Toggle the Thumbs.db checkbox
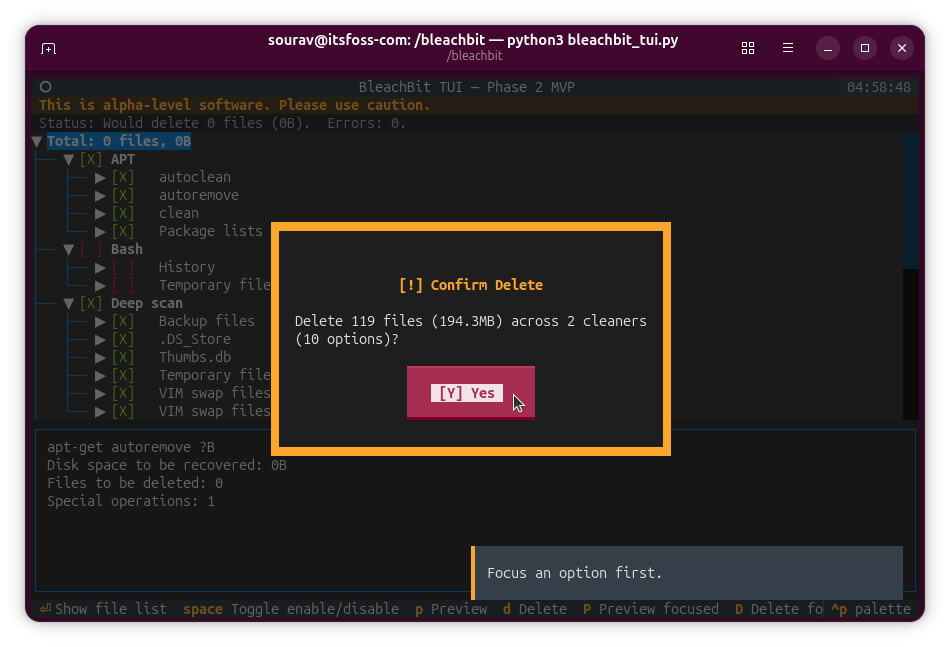This screenshot has height=647, width=950. click(x=123, y=357)
